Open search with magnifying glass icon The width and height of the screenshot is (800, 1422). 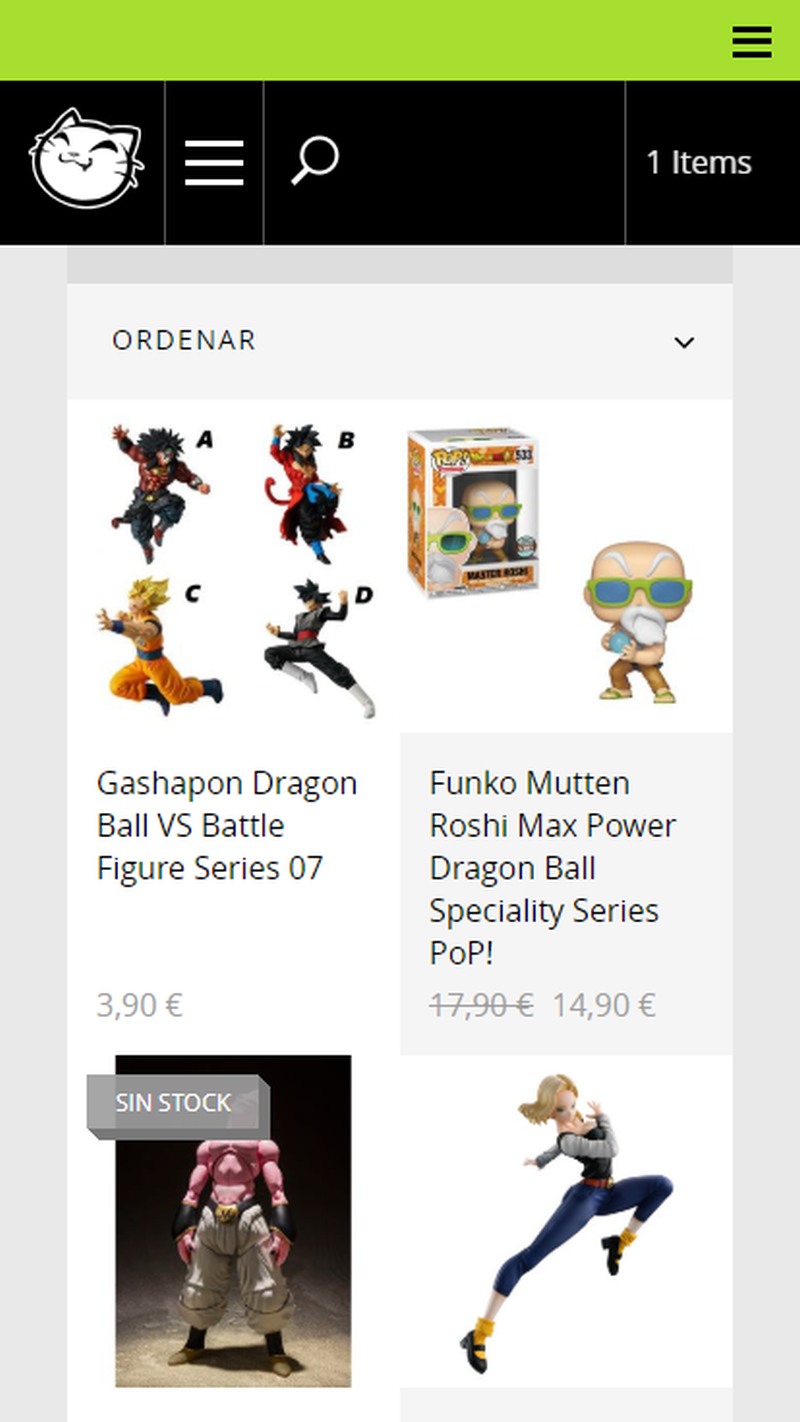[315, 162]
